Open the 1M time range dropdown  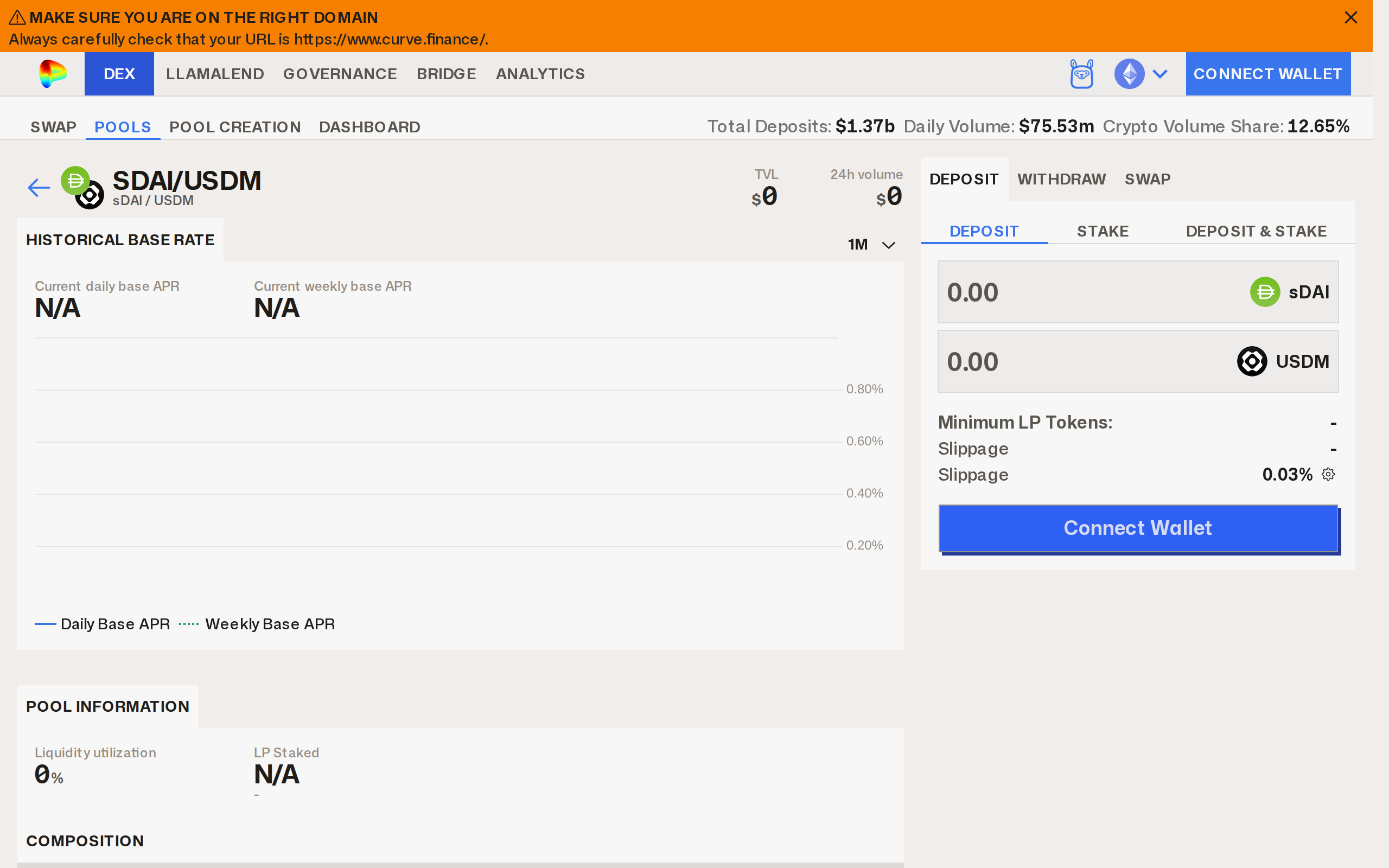click(x=871, y=245)
